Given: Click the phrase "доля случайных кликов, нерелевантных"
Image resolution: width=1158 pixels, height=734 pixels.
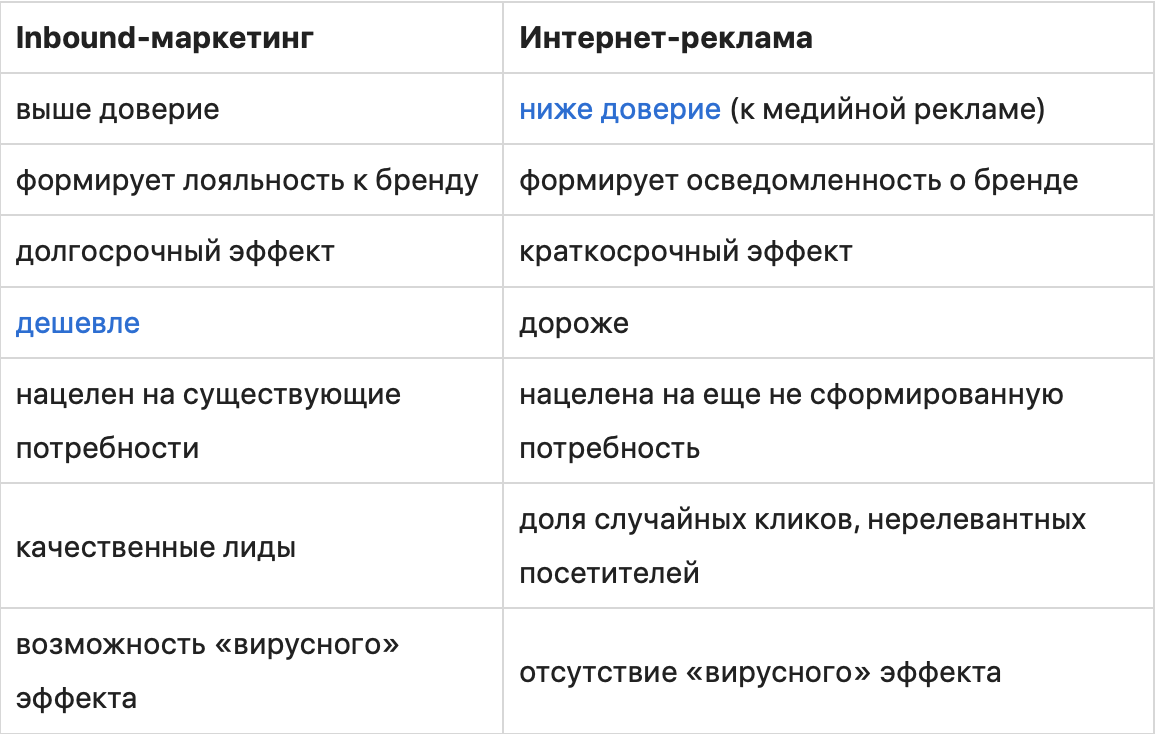Looking at the screenshot, I should (802, 520).
